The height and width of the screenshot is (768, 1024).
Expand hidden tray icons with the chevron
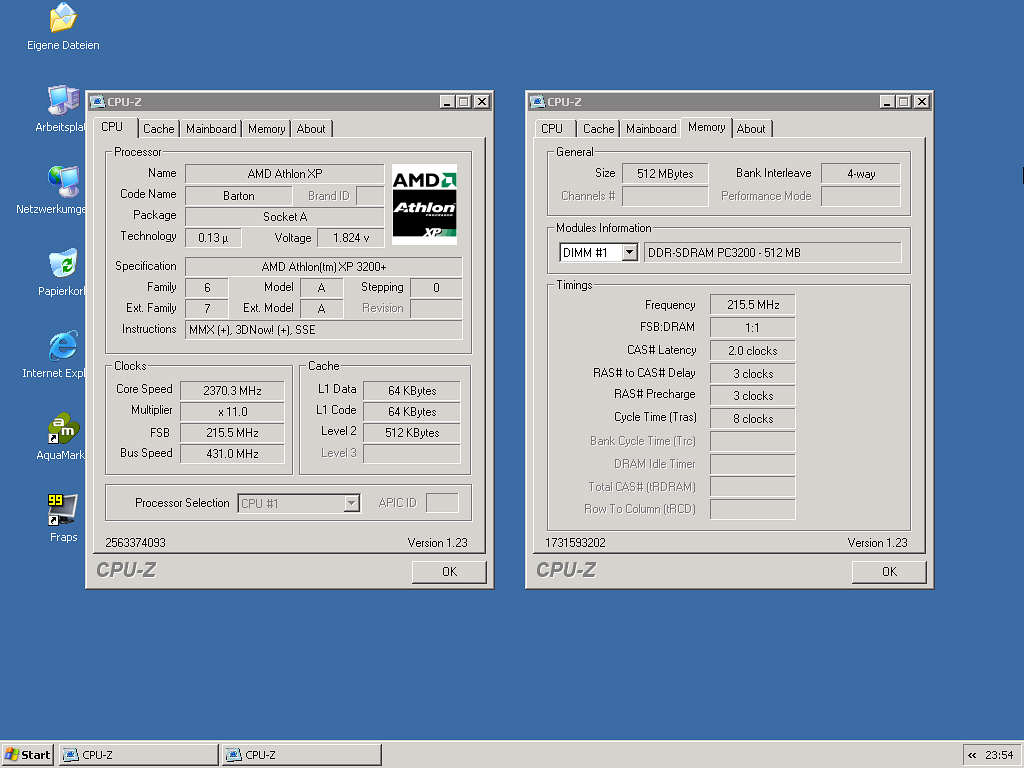(972, 755)
